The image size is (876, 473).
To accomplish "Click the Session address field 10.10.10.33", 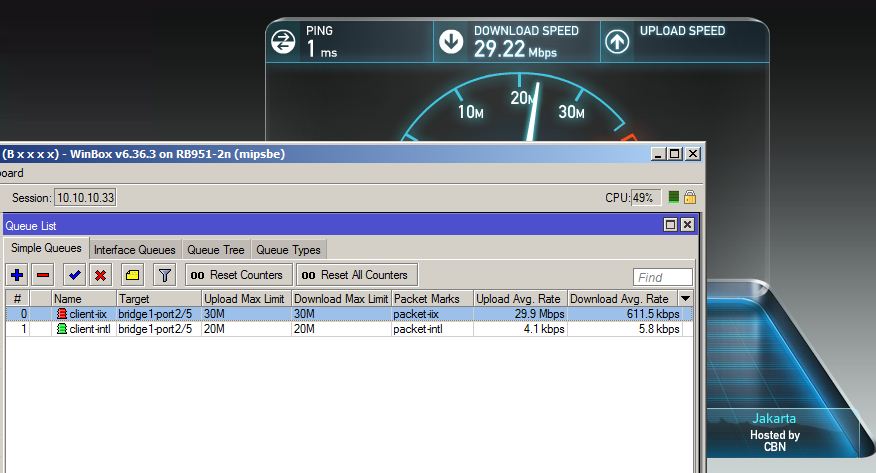I will 85,198.
